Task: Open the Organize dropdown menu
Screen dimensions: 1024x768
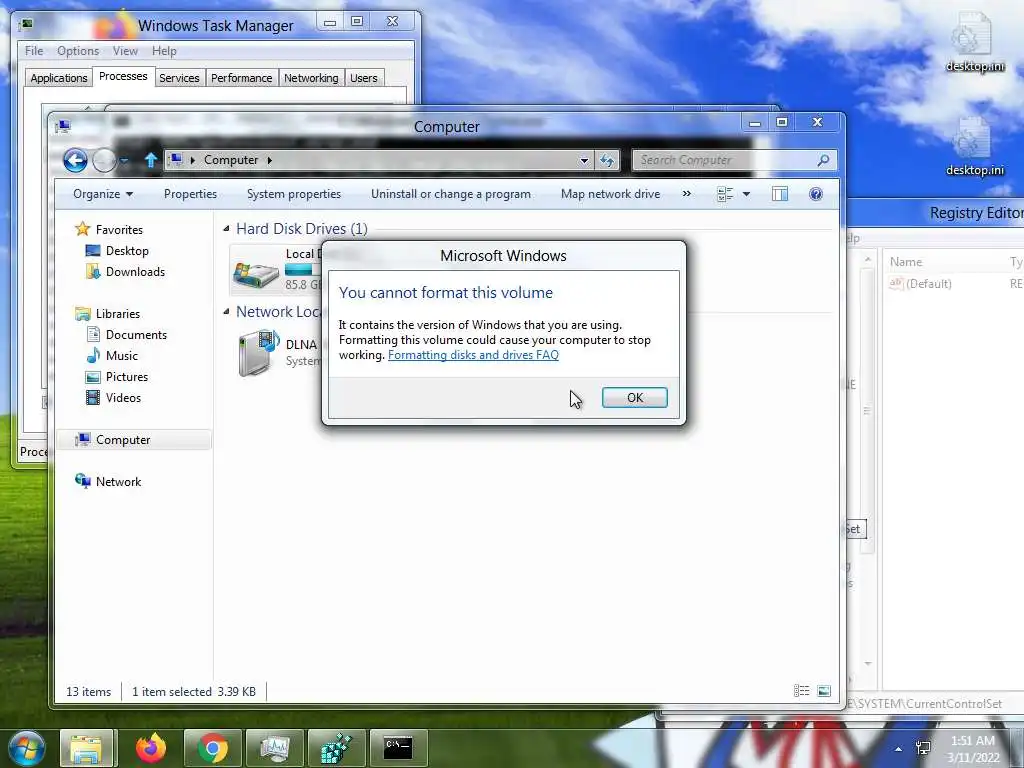Action: click(x=103, y=194)
